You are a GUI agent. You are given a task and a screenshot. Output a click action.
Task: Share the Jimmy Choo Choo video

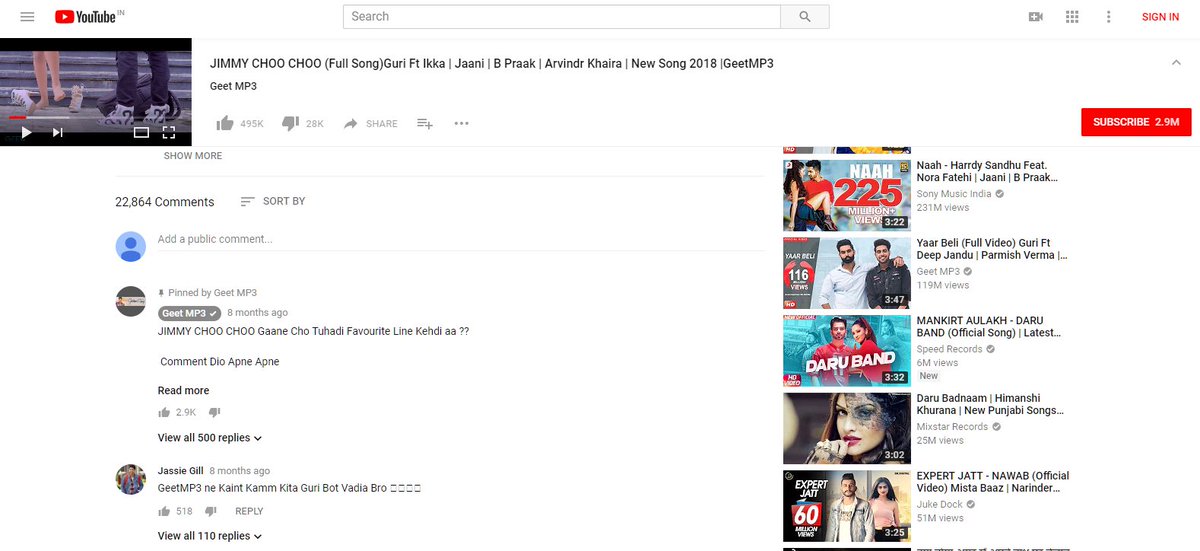(370, 124)
